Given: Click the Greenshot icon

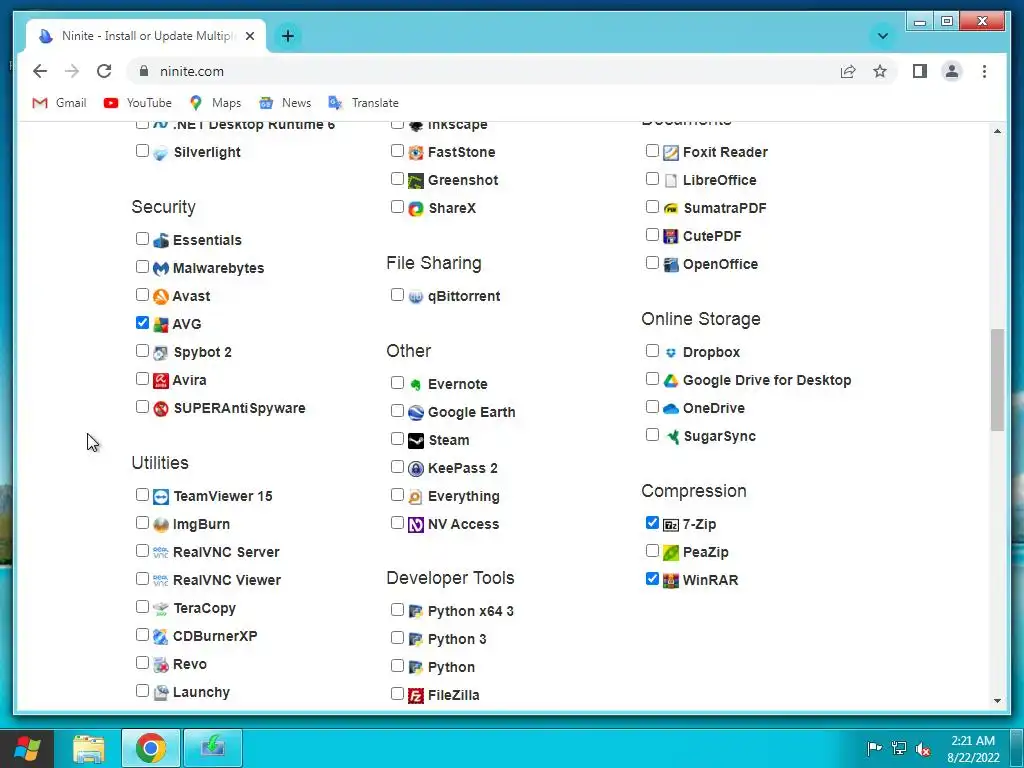Looking at the screenshot, I should (x=416, y=181).
